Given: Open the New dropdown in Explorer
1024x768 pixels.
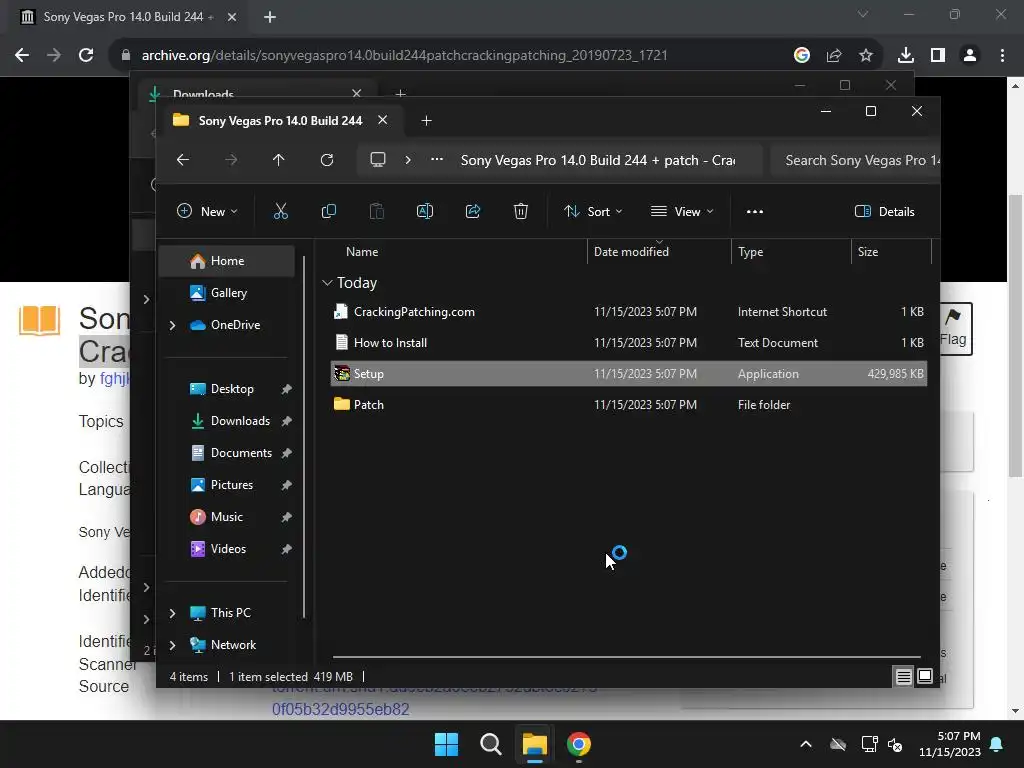Looking at the screenshot, I should click(207, 212).
